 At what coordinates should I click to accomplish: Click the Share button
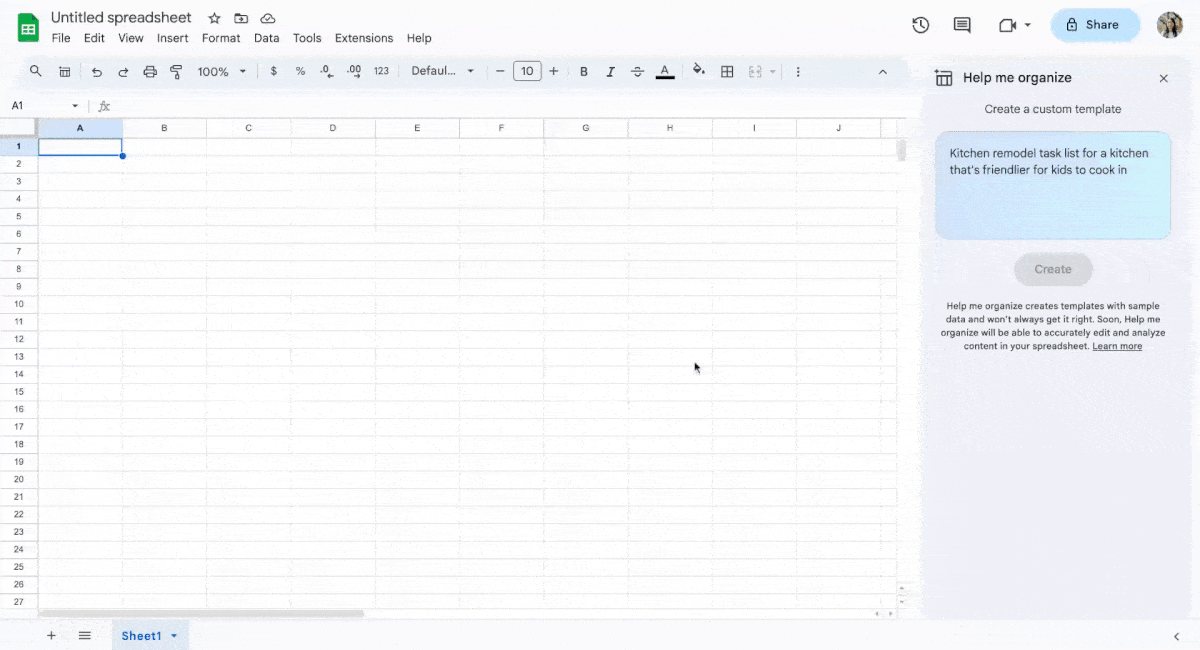click(1095, 25)
